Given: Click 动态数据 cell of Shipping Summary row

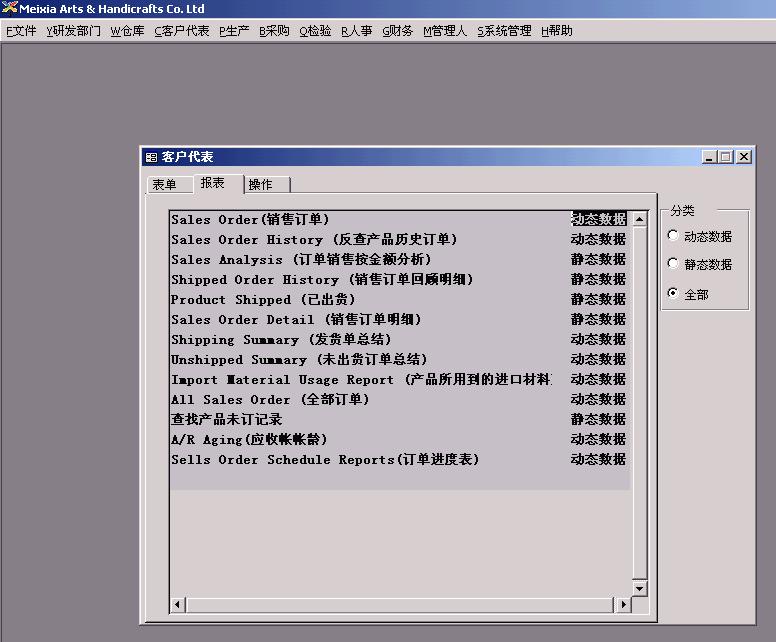Looking at the screenshot, I should pos(598,340).
